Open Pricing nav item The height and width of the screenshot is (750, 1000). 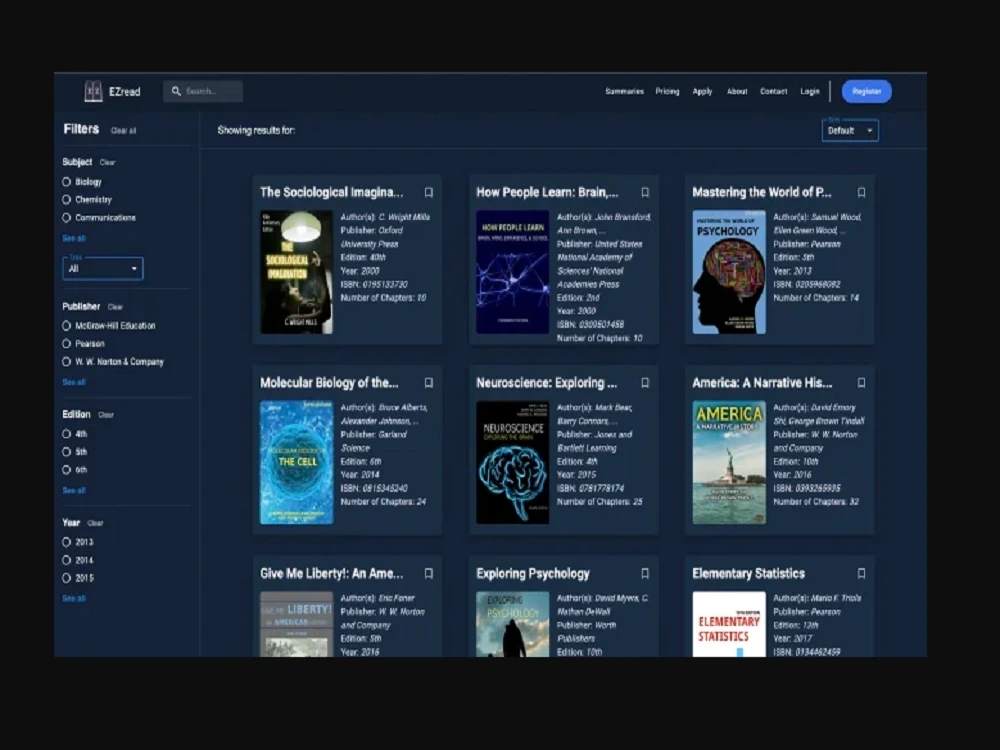(667, 91)
